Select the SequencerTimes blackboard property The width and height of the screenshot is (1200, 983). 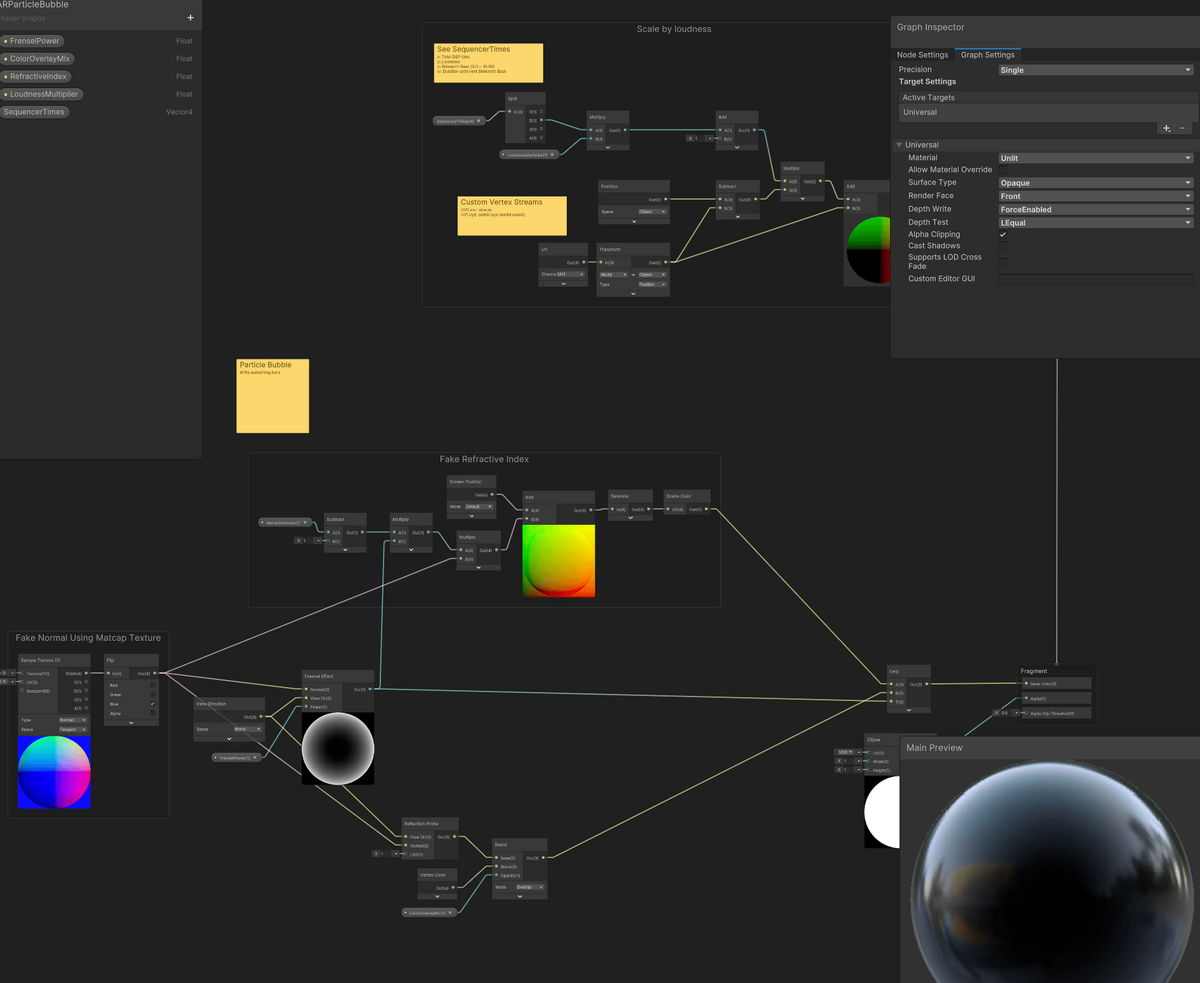pos(34,112)
